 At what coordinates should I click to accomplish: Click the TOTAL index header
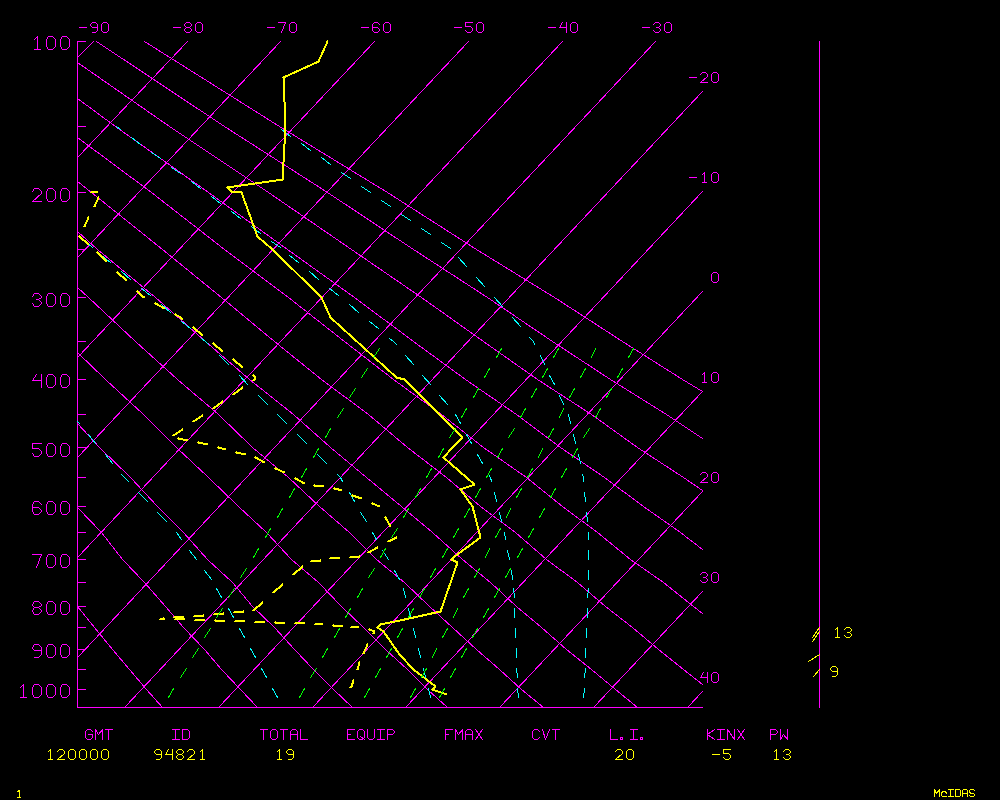point(284,735)
